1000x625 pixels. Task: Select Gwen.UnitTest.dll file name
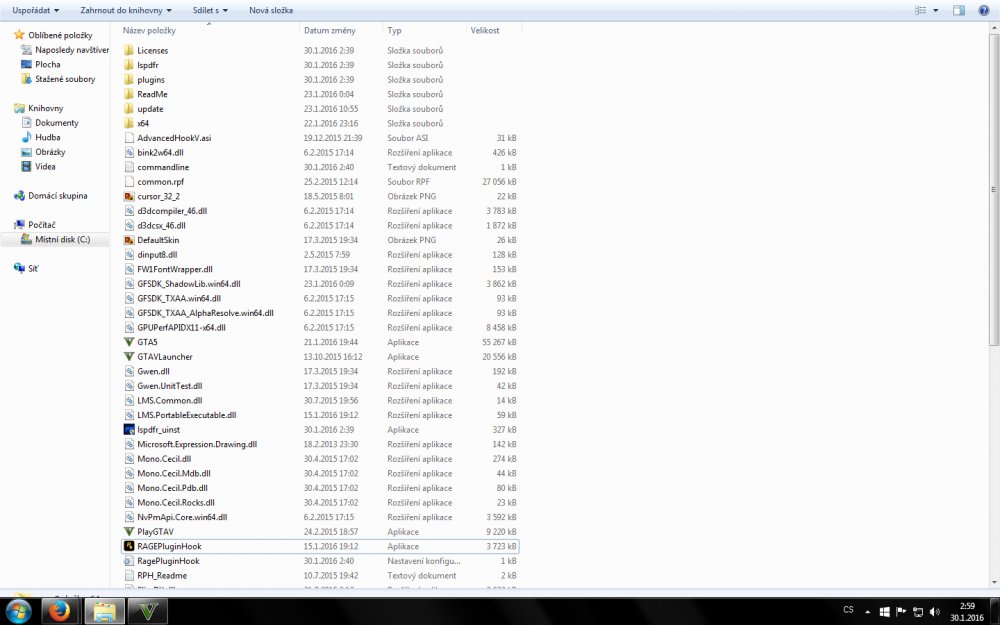pyautogui.click(x=170, y=386)
